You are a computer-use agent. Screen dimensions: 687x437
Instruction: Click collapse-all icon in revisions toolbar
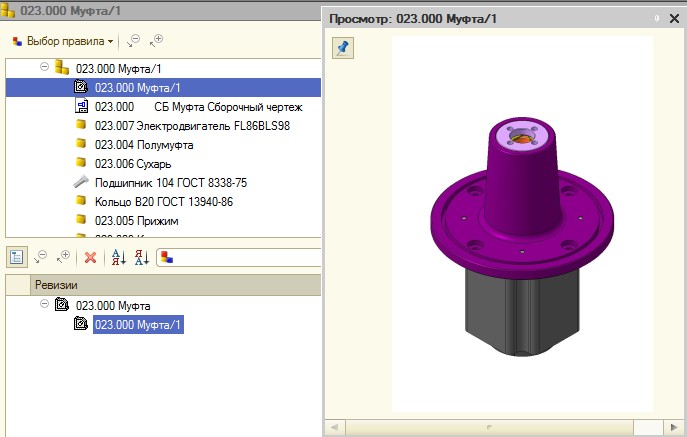click(x=41, y=257)
